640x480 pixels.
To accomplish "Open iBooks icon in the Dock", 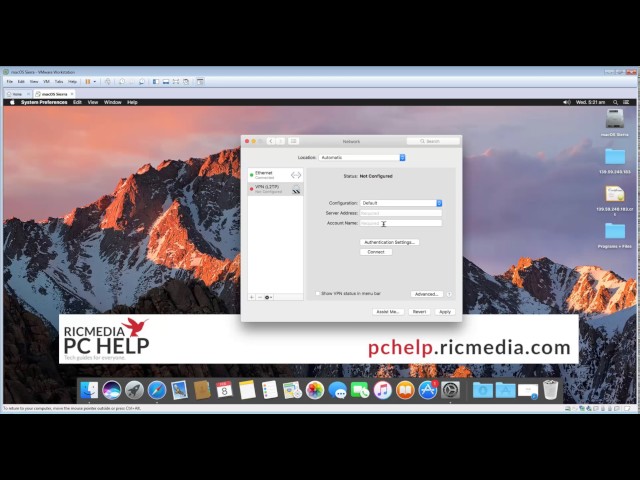I will pos(405,390).
